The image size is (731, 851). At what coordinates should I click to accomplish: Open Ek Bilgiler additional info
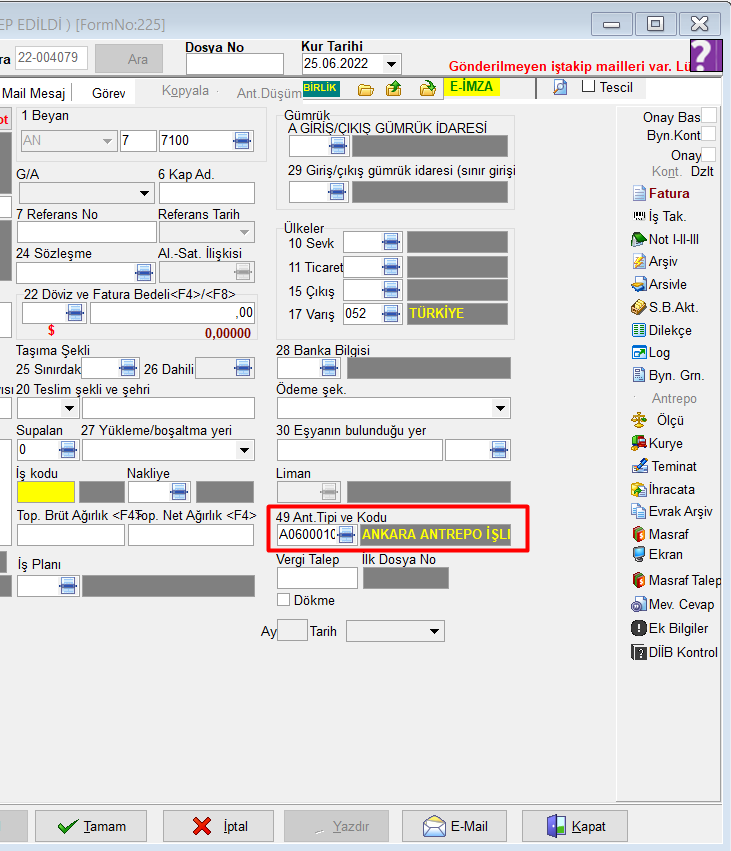click(641, 629)
